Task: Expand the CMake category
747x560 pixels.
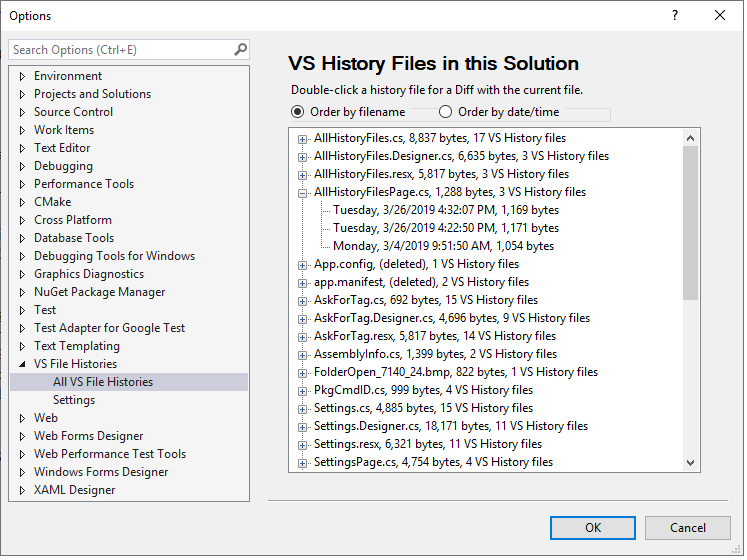Action: pyautogui.click(x=22, y=203)
